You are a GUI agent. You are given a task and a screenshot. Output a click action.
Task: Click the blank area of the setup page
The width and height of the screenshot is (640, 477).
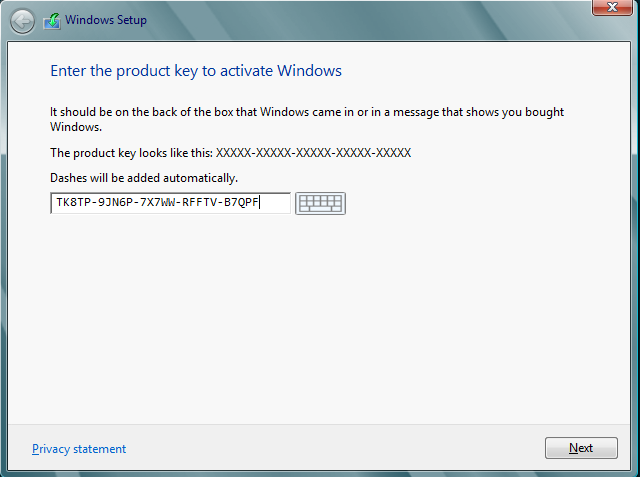click(318, 318)
